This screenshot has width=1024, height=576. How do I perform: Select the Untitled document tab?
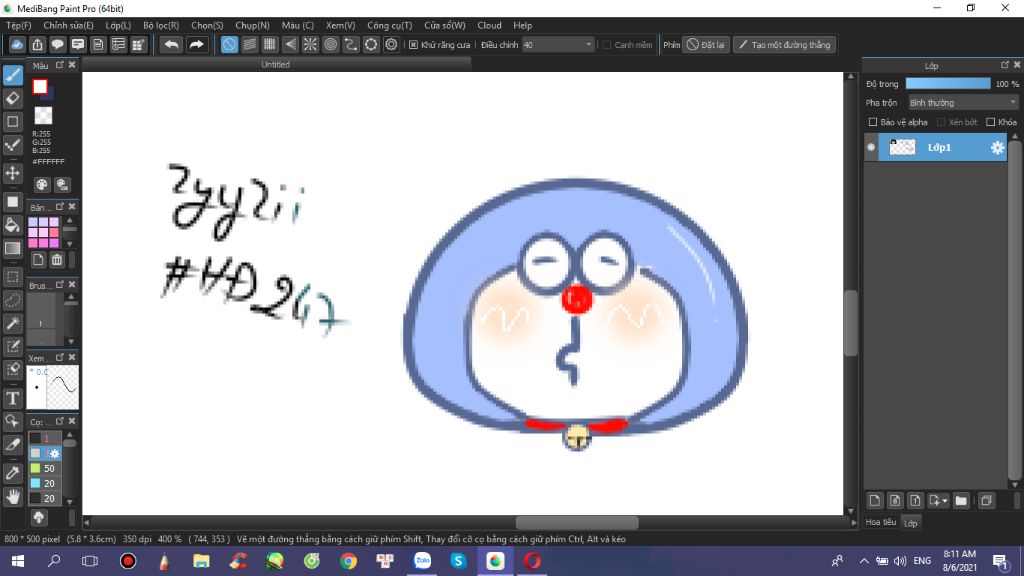276,65
